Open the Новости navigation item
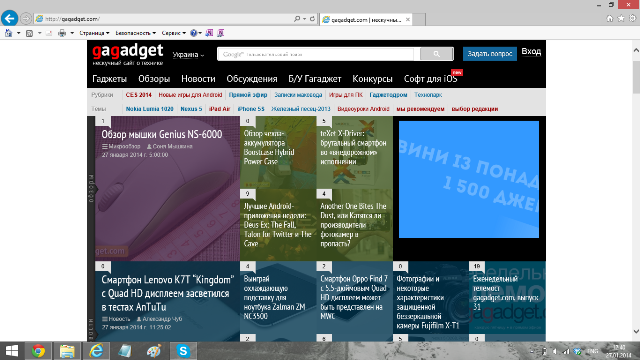Image resolution: width=640 pixels, height=360 pixels. point(198,79)
